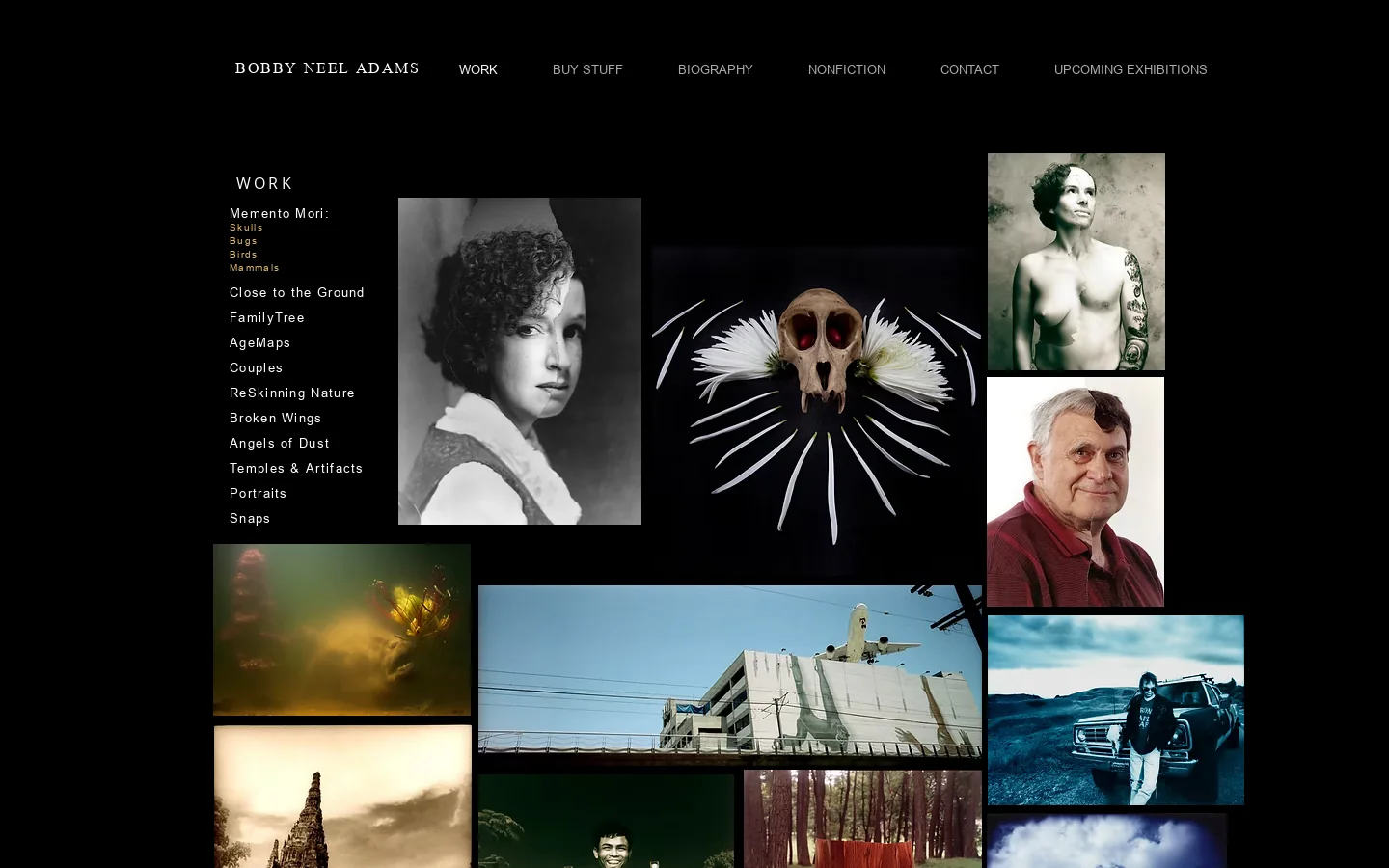1389x868 pixels.
Task: Select the Mammals sub-gallery
Action: 254,268
